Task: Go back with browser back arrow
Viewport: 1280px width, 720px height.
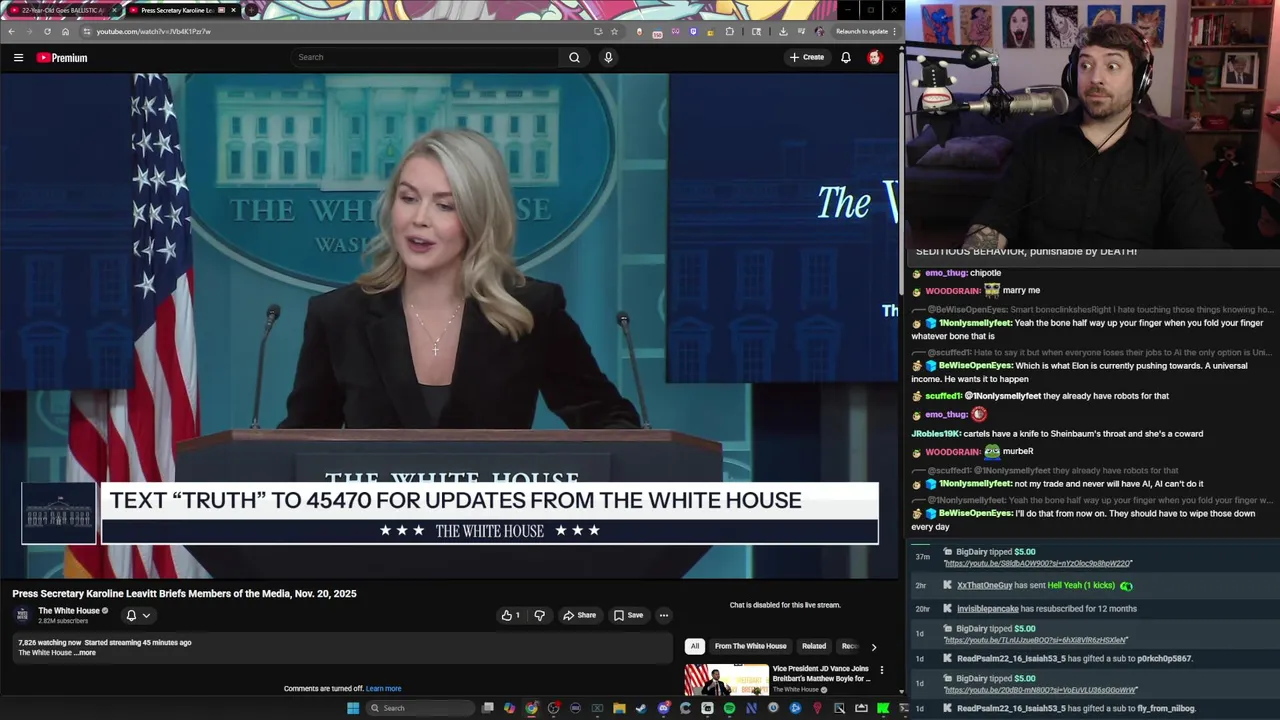Action: click(11, 31)
